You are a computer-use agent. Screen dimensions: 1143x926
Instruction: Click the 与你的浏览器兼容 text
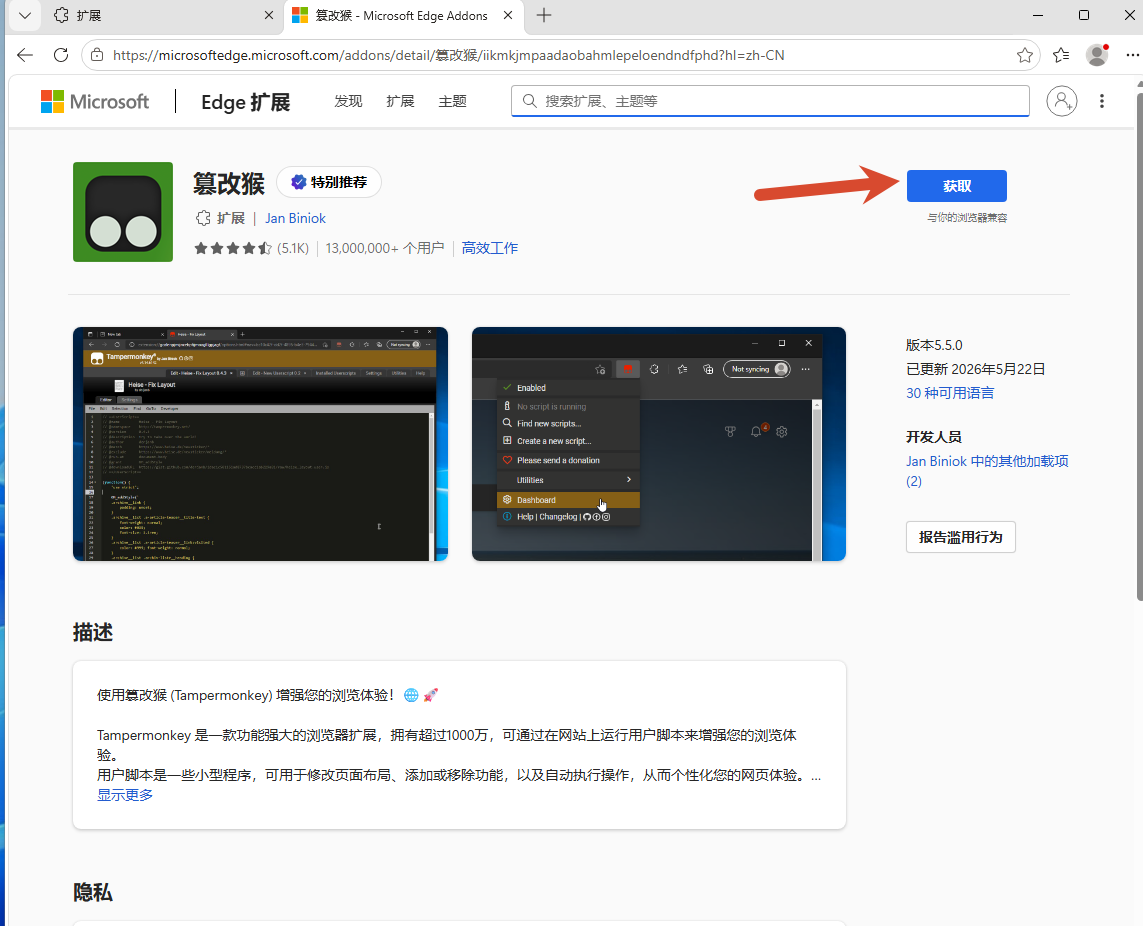967,217
